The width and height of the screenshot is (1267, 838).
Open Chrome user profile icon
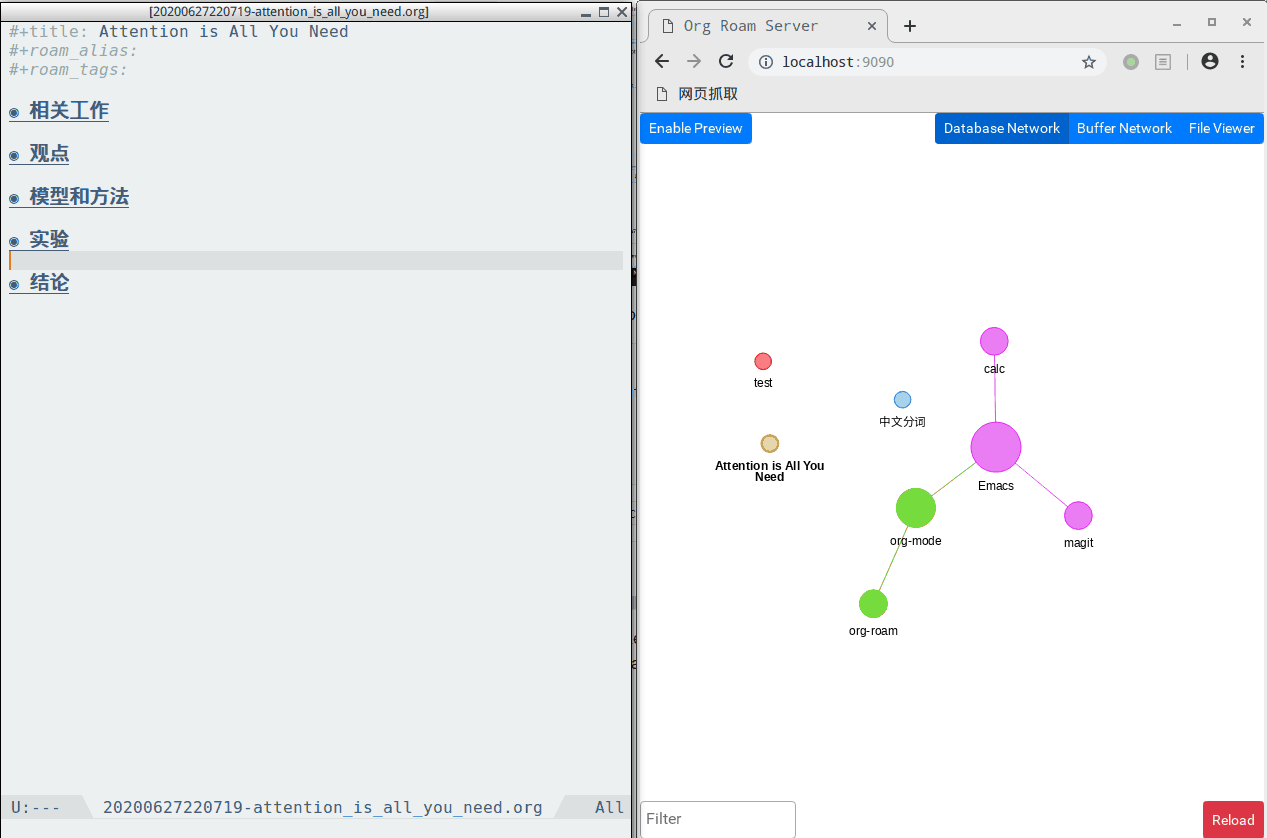click(1210, 62)
